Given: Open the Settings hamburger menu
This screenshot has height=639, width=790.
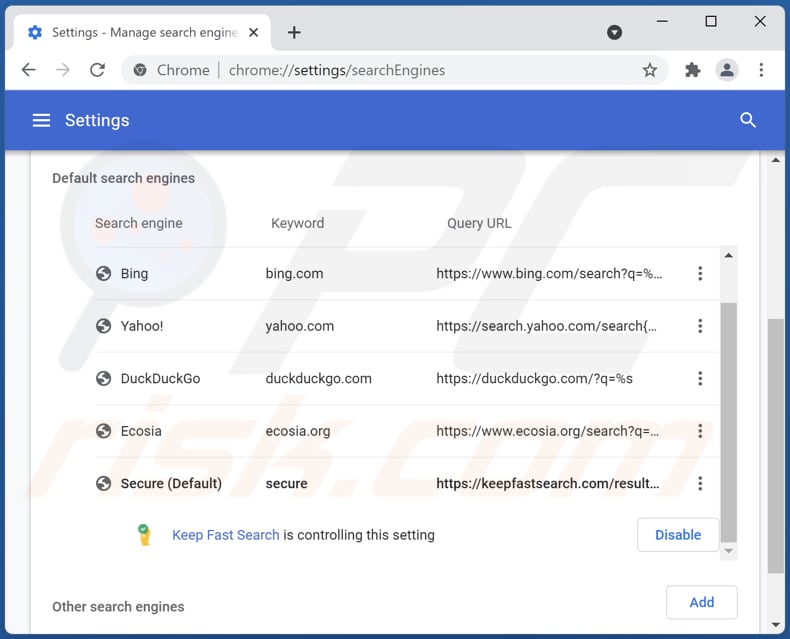Looking at the screenshot, I should [x=41, y=120].
